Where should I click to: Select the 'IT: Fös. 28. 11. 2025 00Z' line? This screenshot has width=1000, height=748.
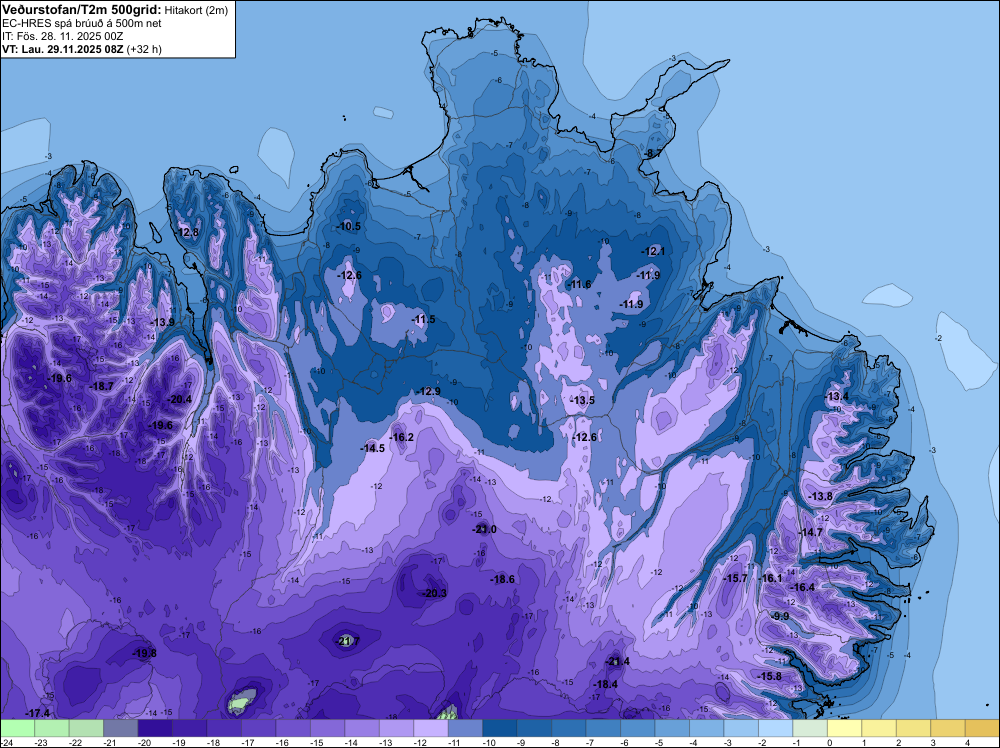click(62, 36)
